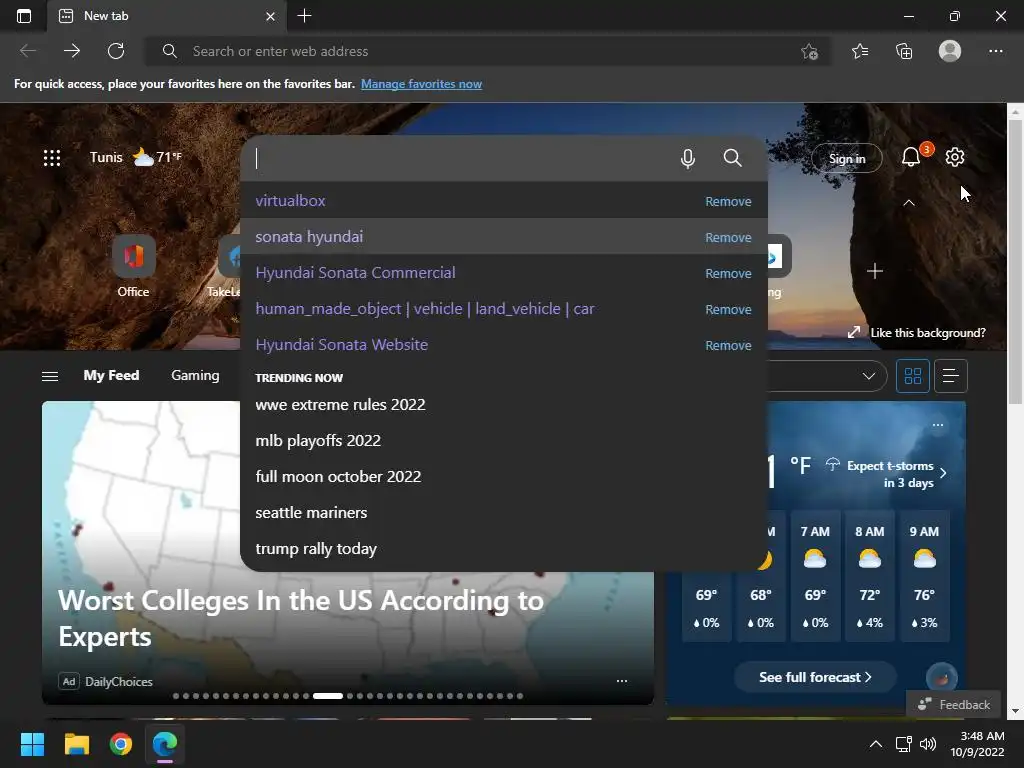Click the Feedback button

point(953,705)
